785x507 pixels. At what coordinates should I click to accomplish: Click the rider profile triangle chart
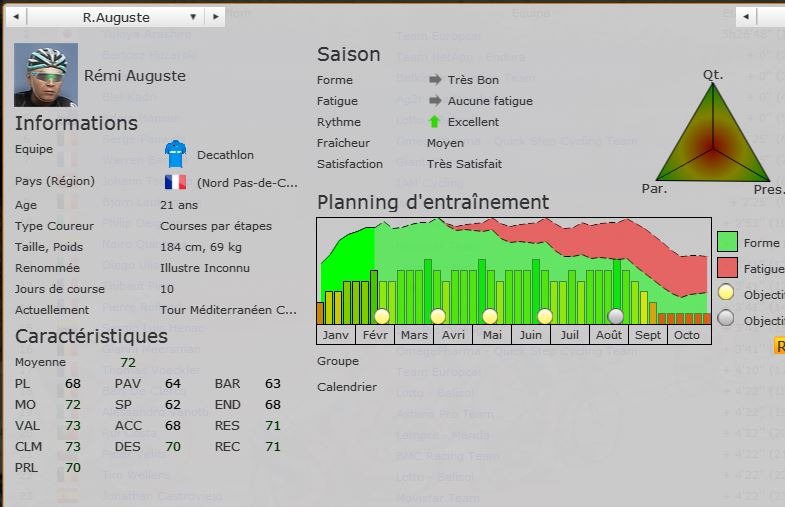point(712,133)
